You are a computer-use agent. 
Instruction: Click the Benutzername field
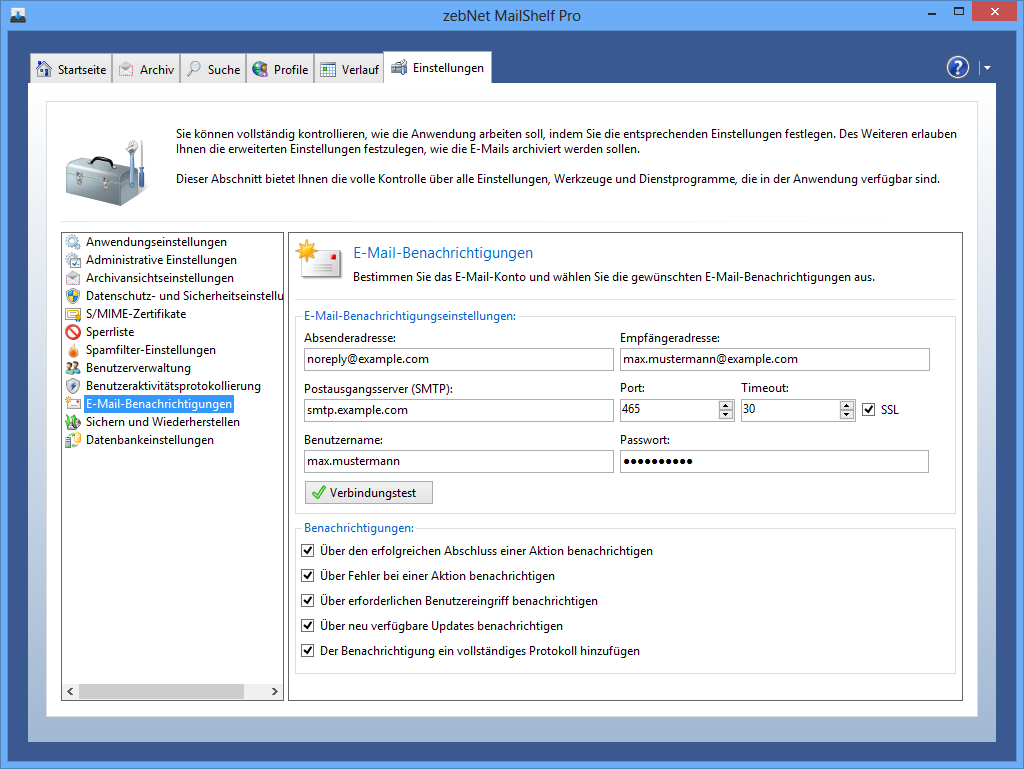(x=458, y=461)
